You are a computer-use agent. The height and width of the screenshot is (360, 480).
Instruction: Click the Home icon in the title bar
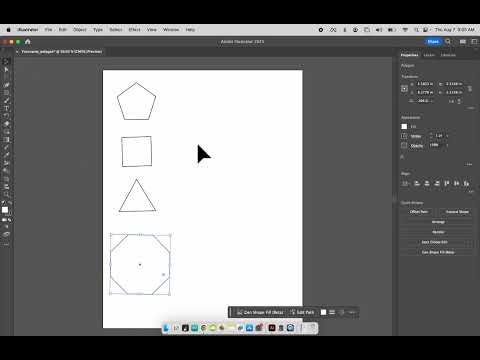28,42
